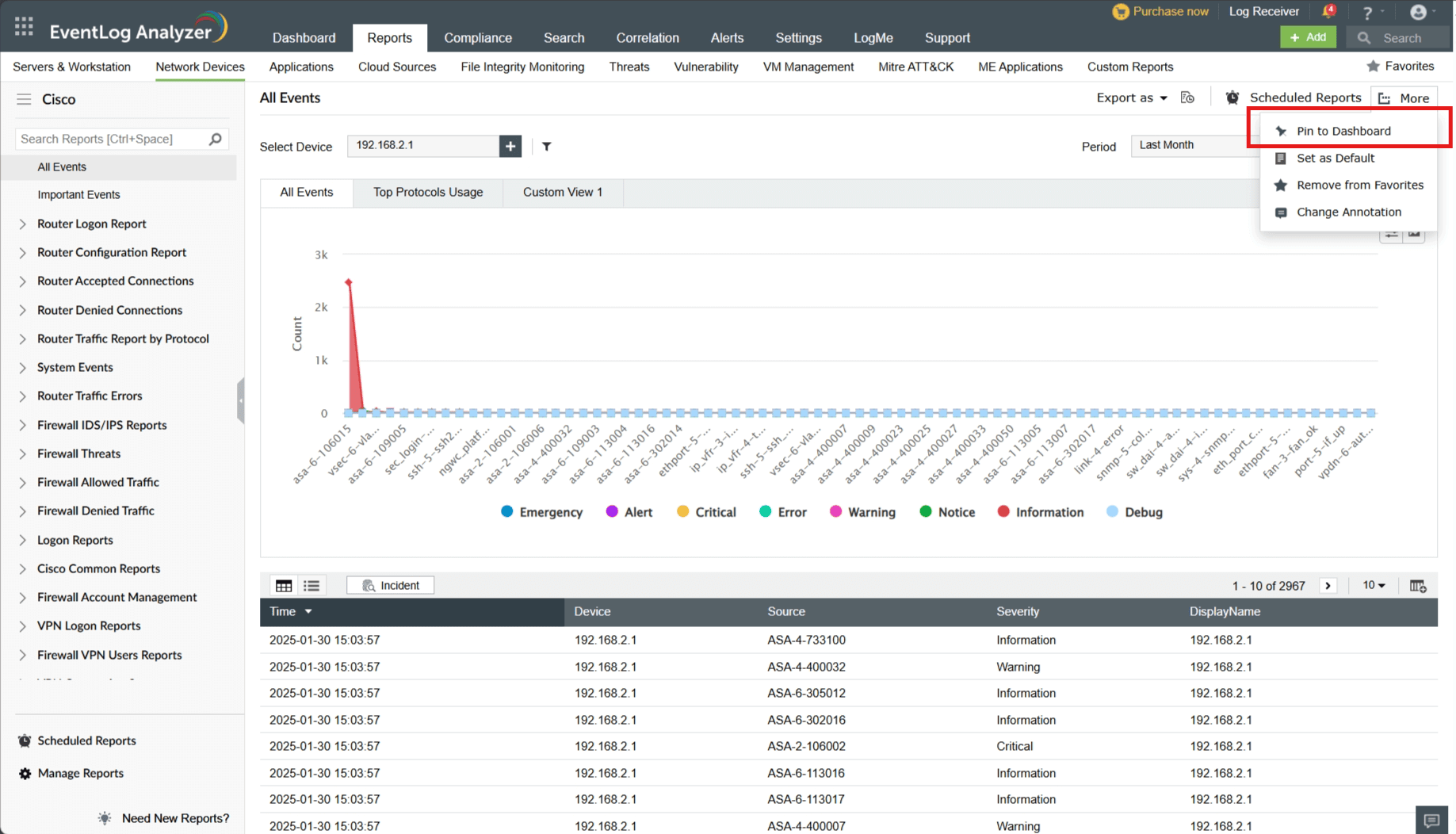
Task: Open the apps grid launcher icon
Action: pos(24,27)
